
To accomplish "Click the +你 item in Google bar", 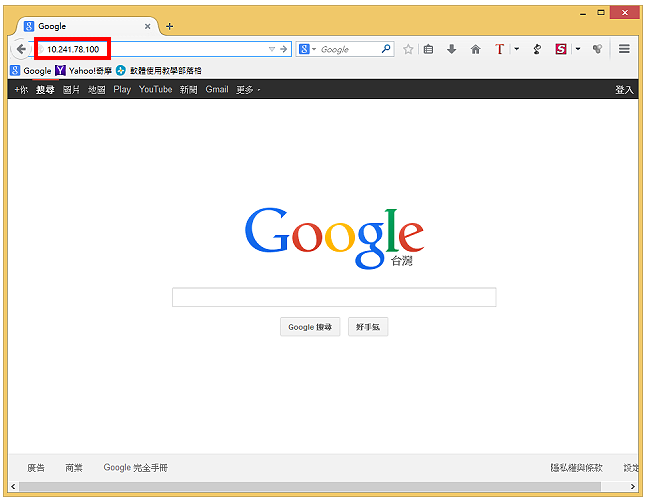I will click(22, 89).
